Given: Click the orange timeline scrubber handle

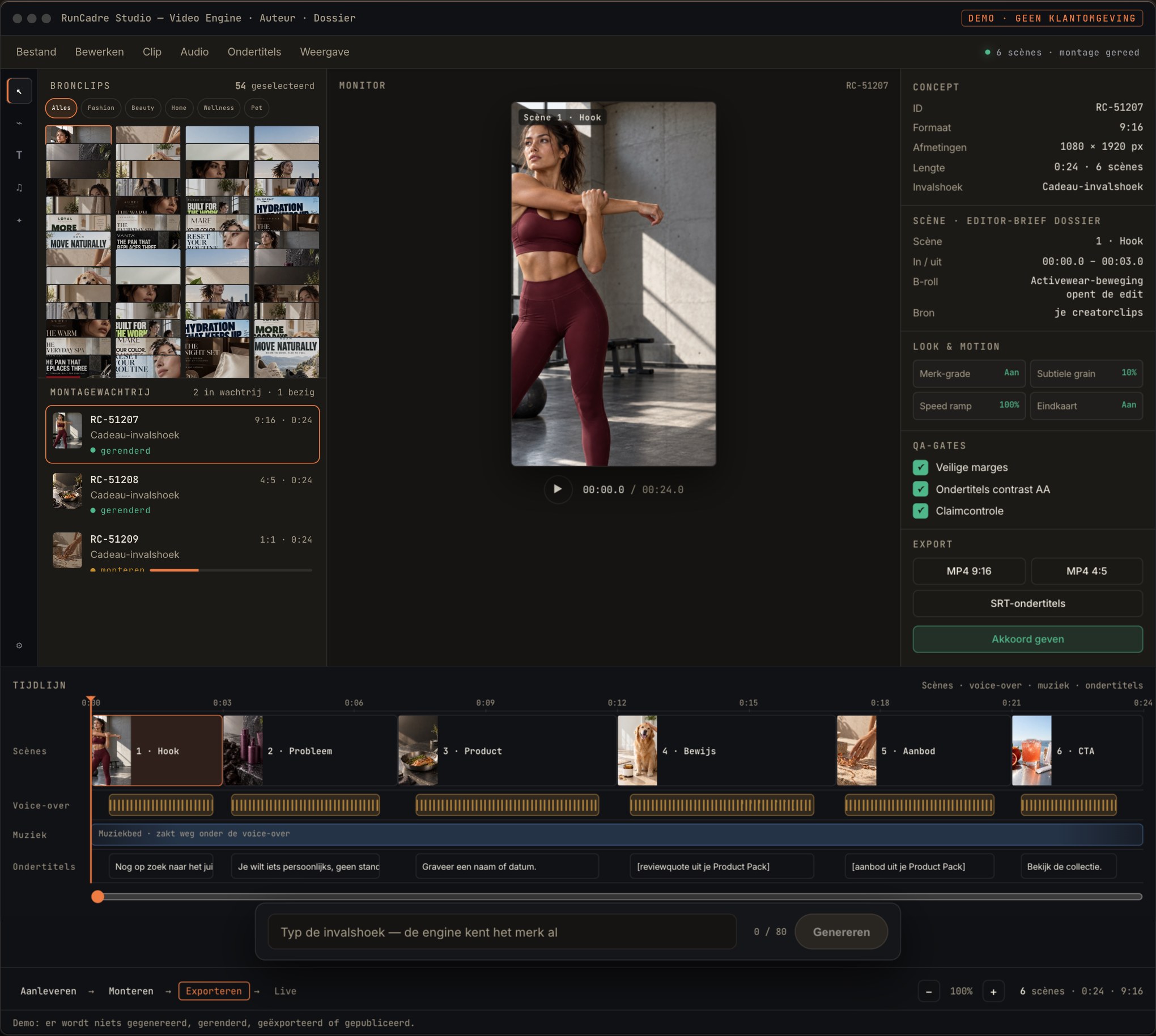Looking at the screenshot, I should (98, 897).
